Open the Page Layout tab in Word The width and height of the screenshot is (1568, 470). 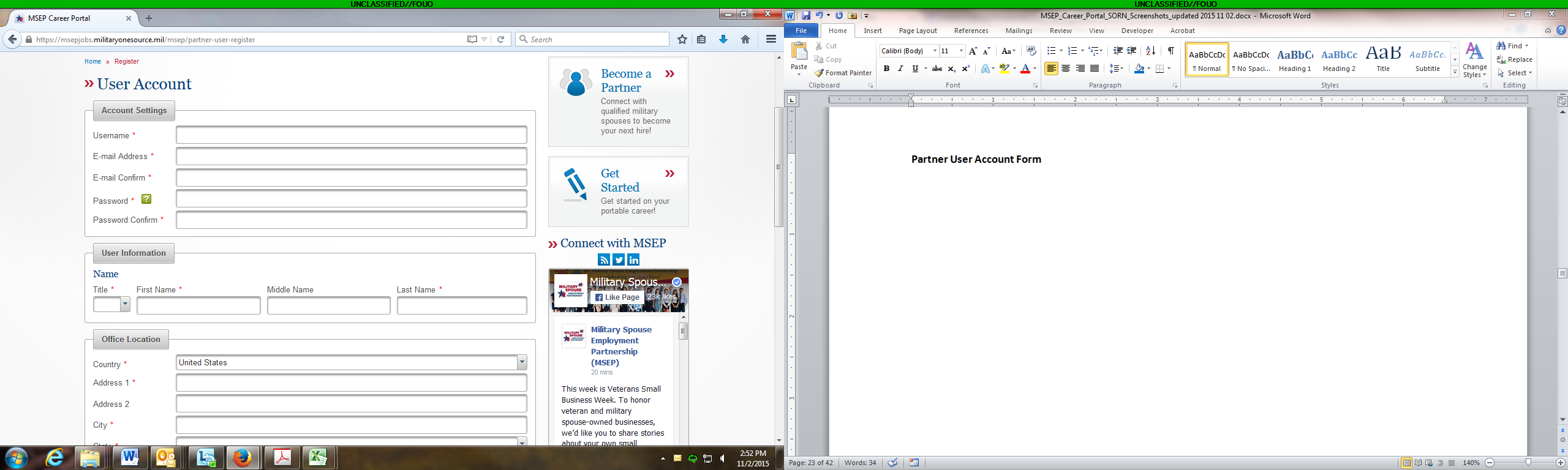pos(918,31)
